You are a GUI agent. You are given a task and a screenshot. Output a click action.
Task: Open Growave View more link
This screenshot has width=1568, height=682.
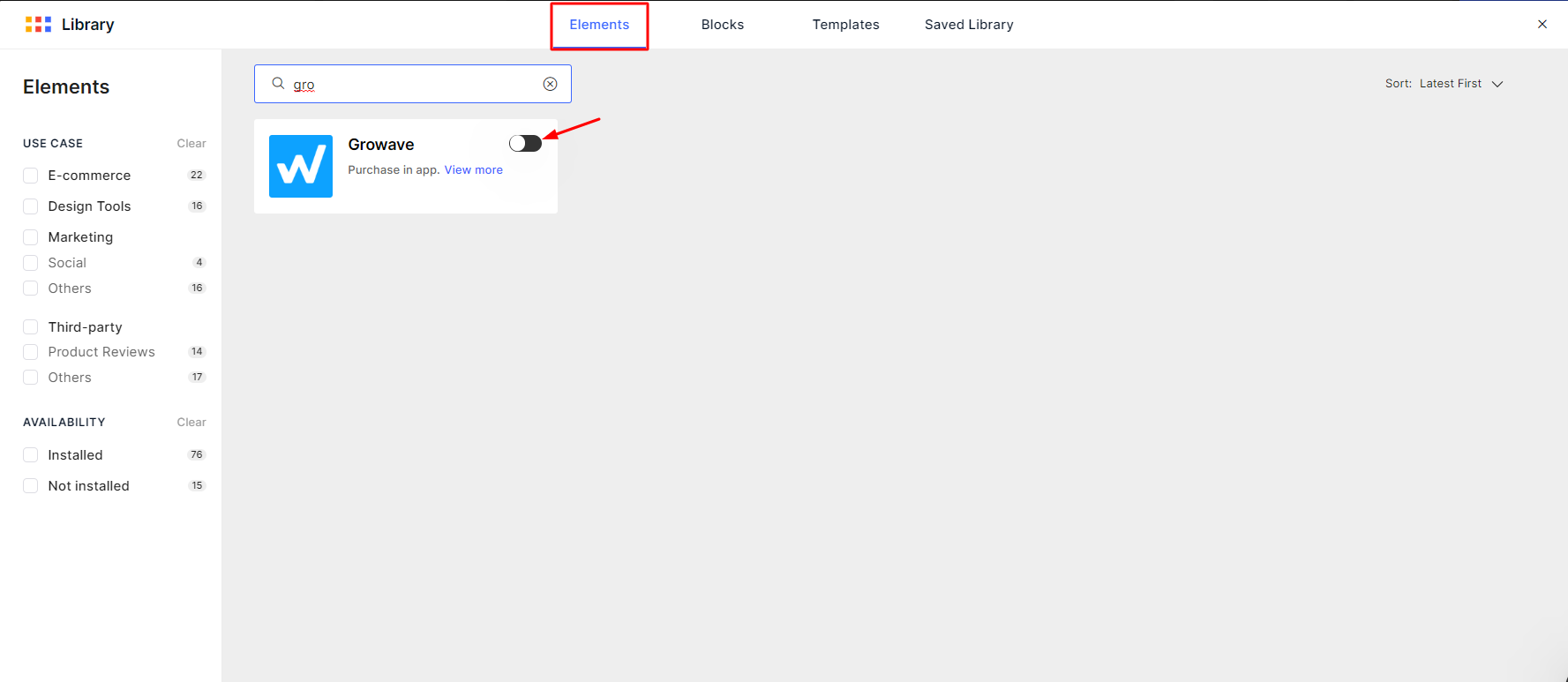474,170
